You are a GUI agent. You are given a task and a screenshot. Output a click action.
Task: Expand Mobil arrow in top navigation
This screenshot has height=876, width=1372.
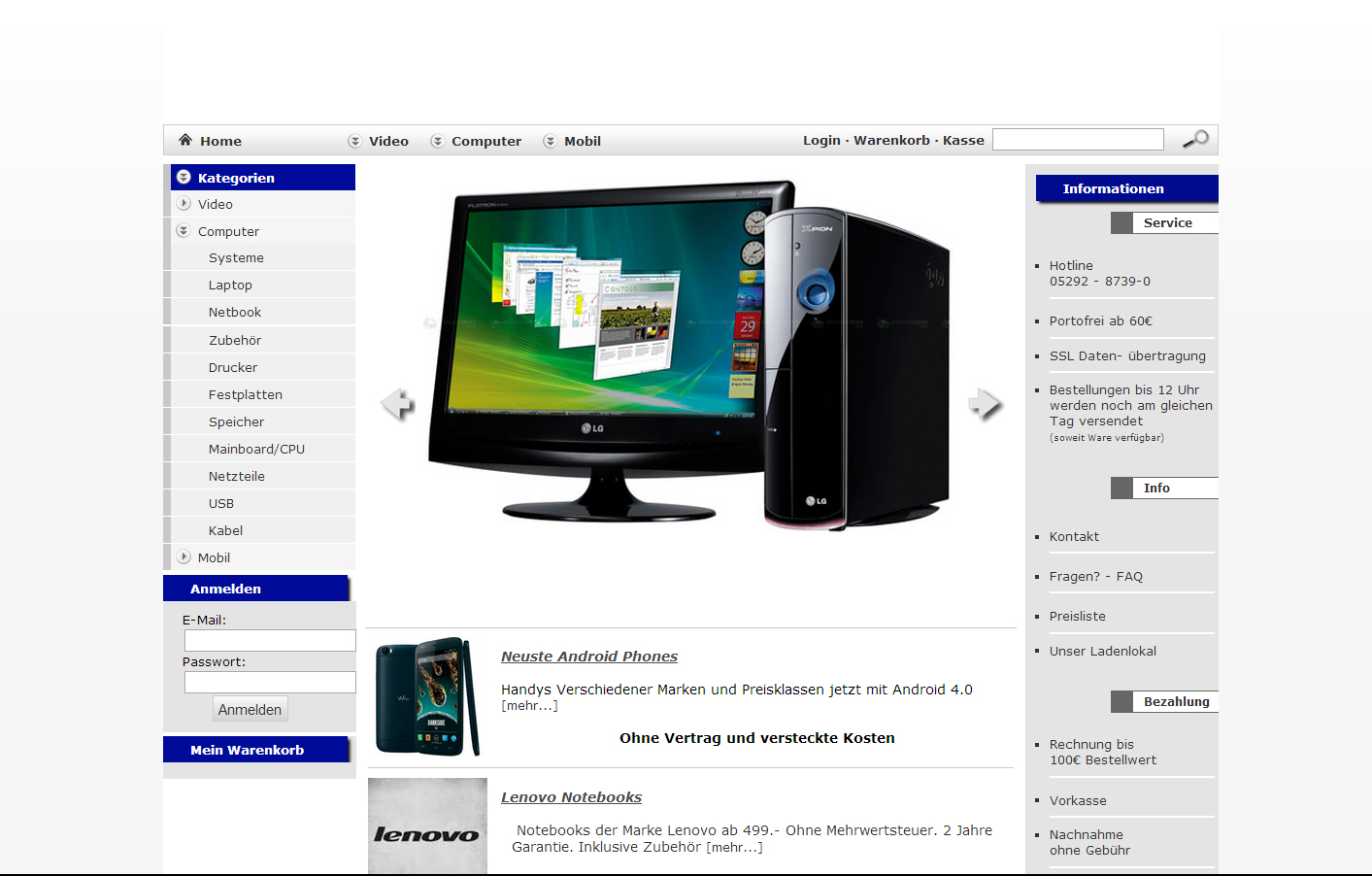pyautogui.click(x=550, y=141)
